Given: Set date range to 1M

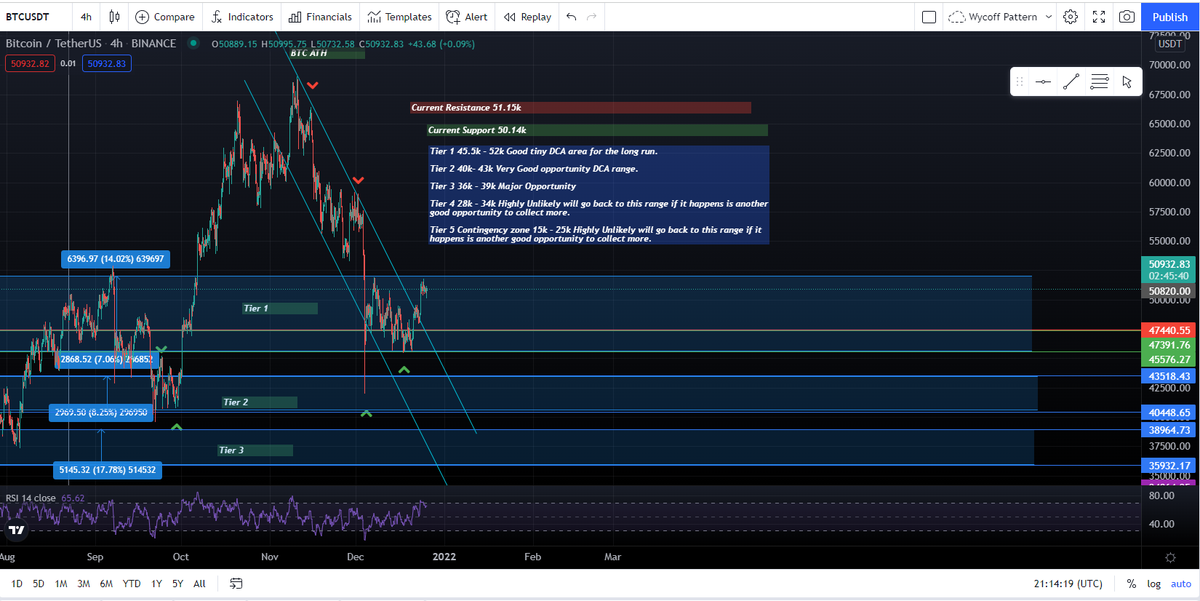Looking at the screenshot, I should coord(61,583).
